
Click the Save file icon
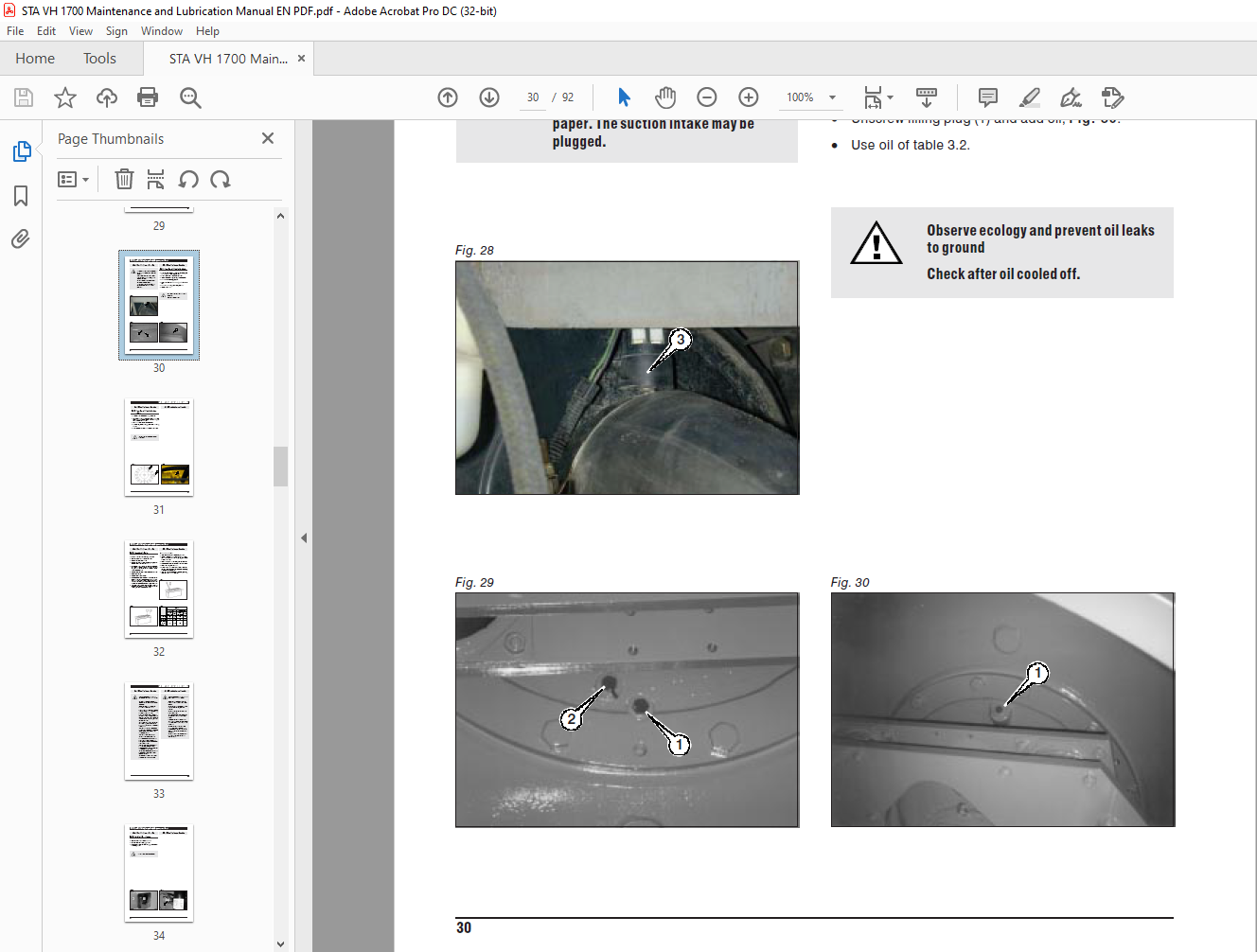click(x=24, y=97)
